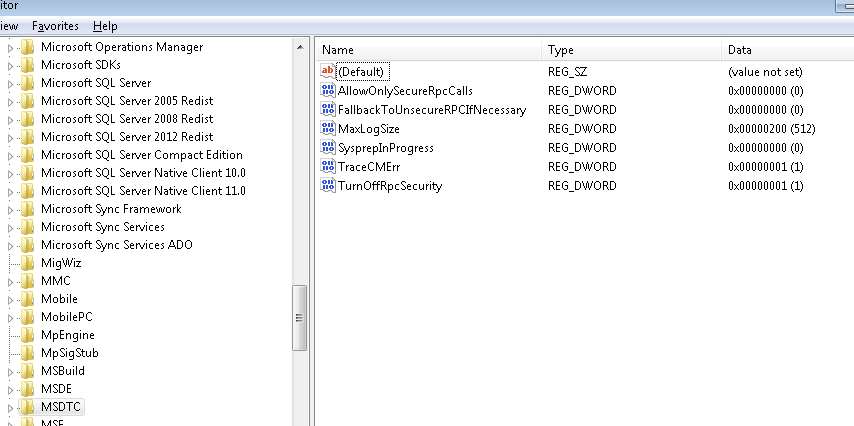Screen dimensions: 854x426
Task: Select the AllowOnlySecureRpcCalls value name
Action: point(405,90)
